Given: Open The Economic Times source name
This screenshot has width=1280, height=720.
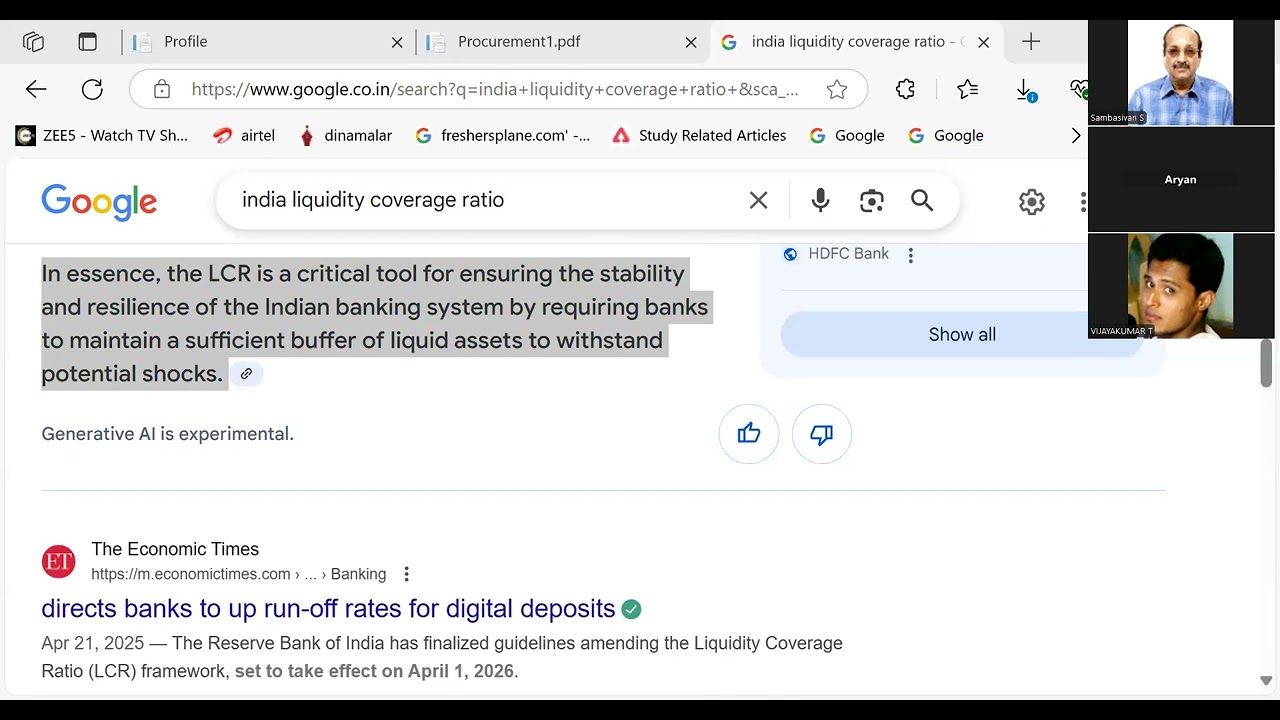Looking at the screenshot, I should point(175,549).
